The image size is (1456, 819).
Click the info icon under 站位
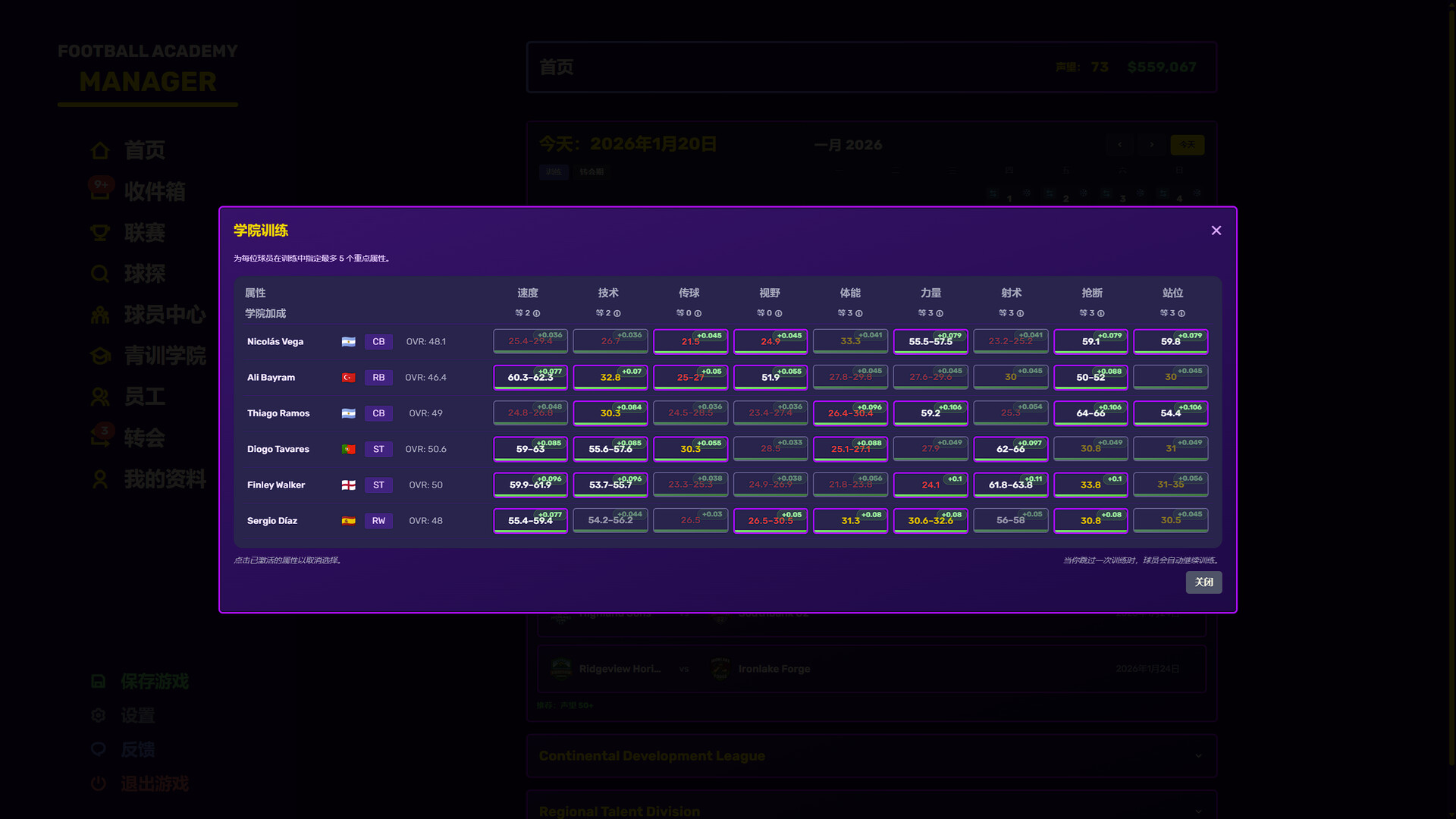(1181, 313)
